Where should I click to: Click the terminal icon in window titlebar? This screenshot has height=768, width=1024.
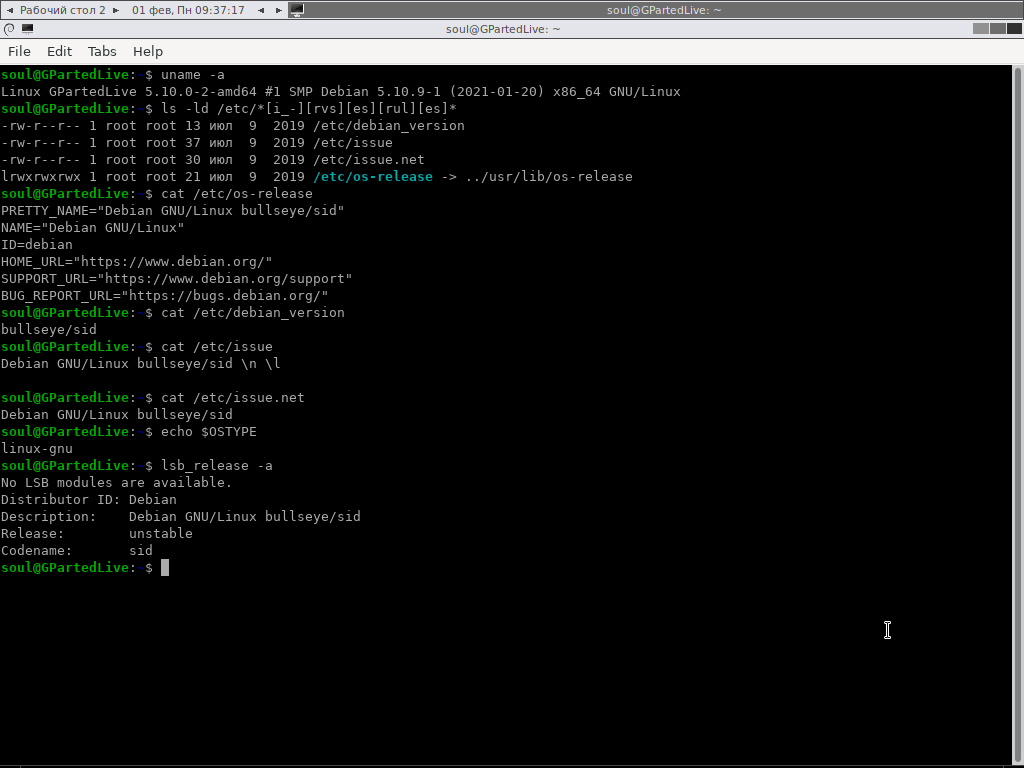point(27,29)
